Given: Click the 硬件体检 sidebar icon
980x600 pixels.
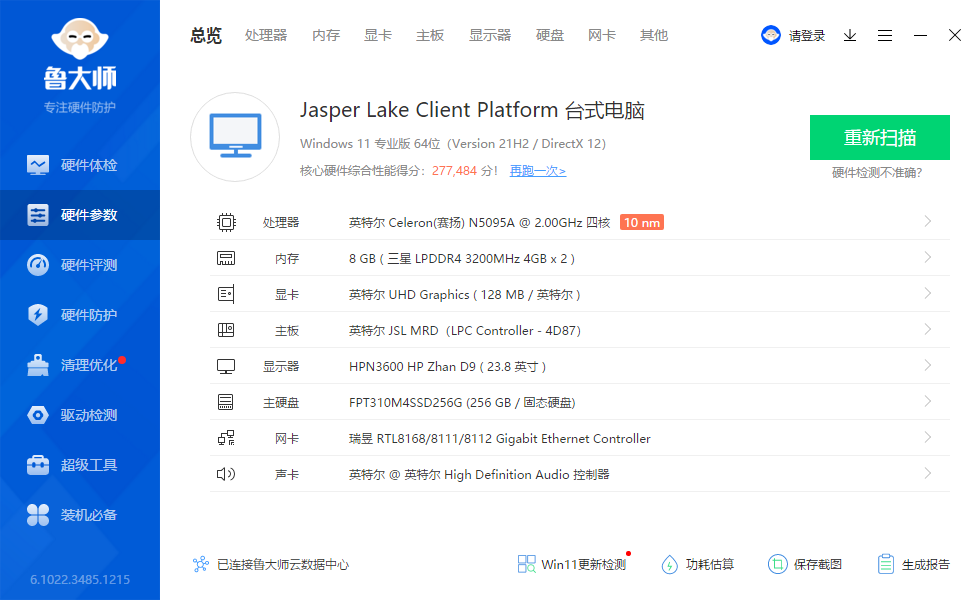Looking at the screenshot, I should click(x=38, y=165).
